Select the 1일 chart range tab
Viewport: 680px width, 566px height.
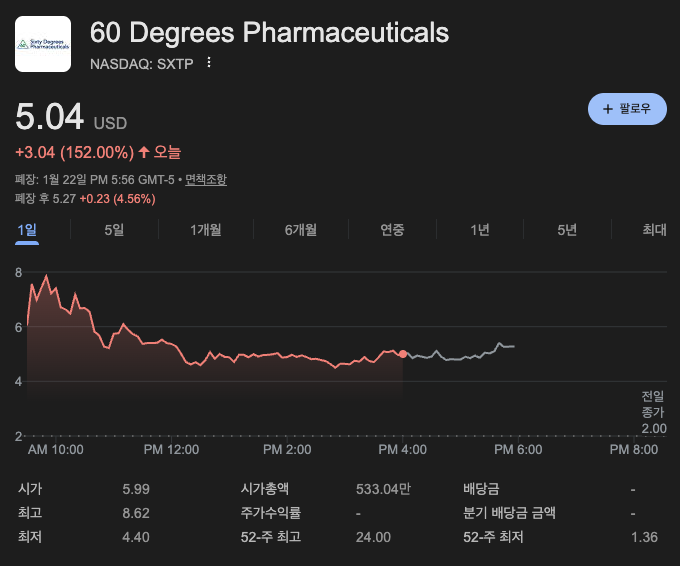(27, 229)
